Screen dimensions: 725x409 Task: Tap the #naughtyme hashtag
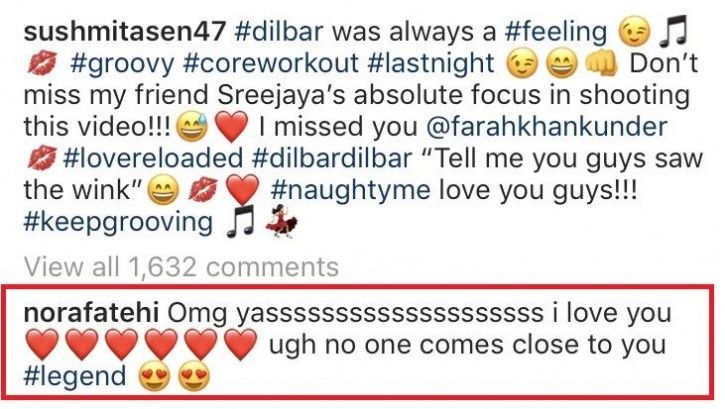click(350, 190)
